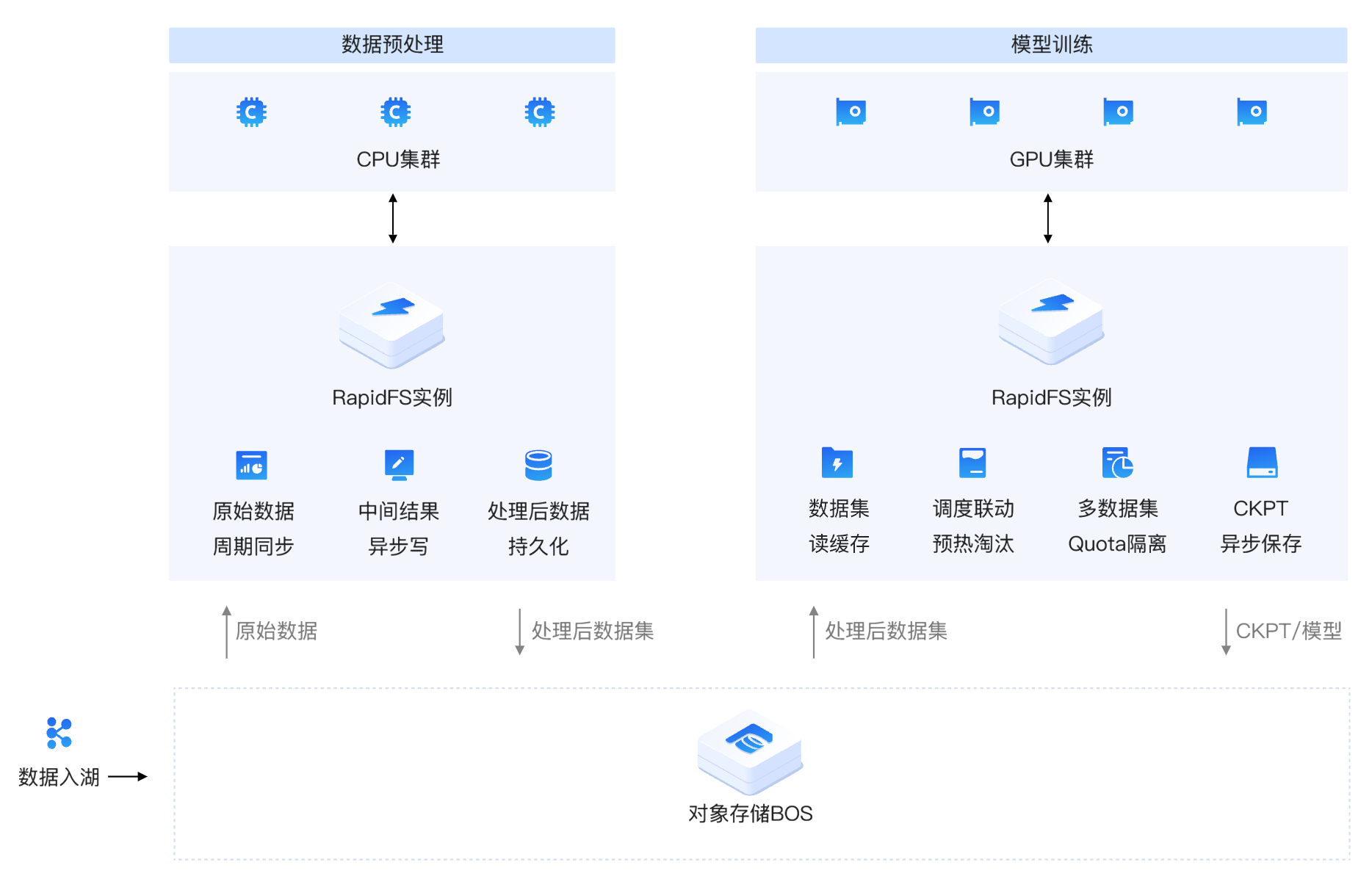Click the 处理后数据 持久化 database icon
The image size is (1372, 890).
click(x=538, y=465)
